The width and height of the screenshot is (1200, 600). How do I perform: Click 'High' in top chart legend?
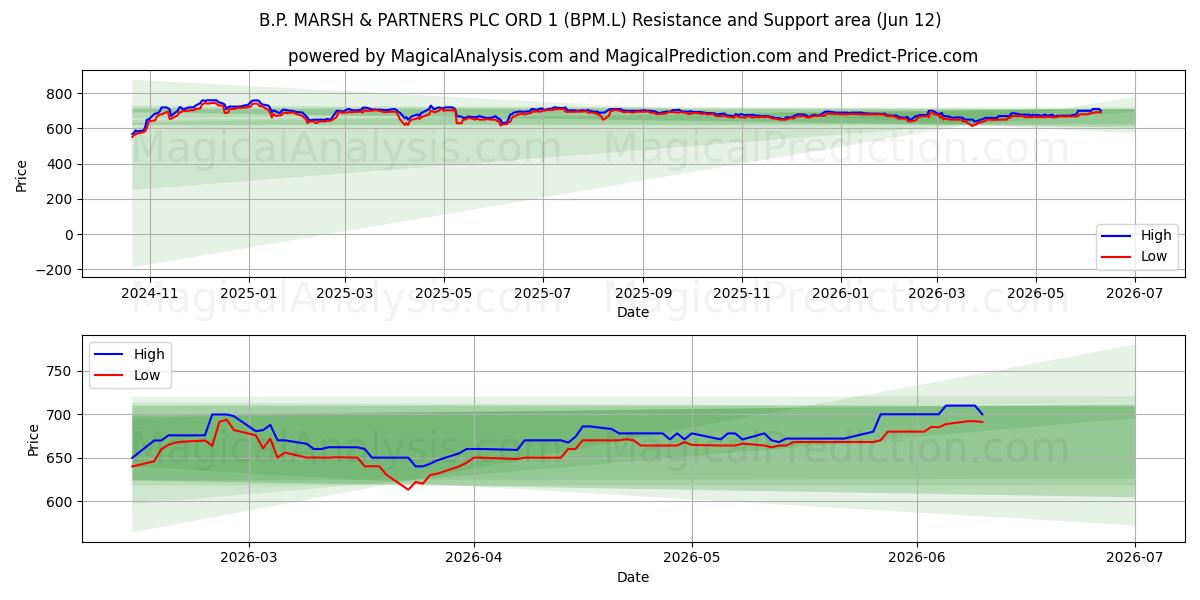click(x=1156, y=236)
